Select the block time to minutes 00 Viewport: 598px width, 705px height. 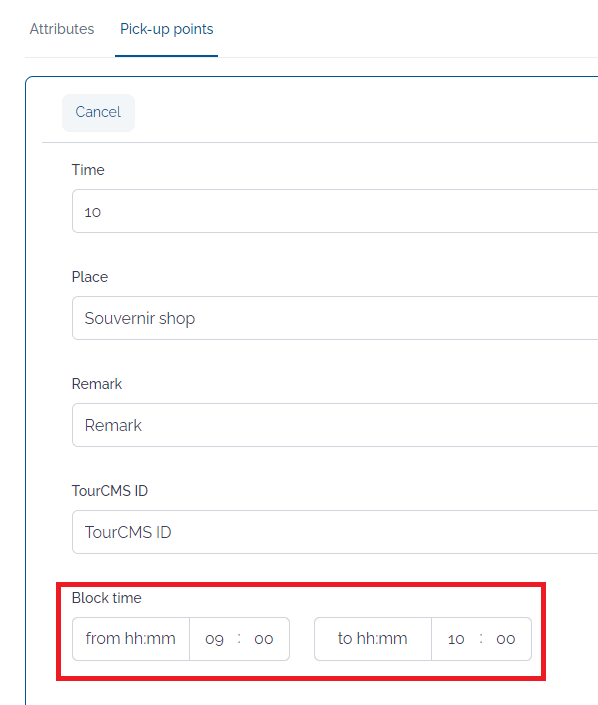click(x=505, y=639)
